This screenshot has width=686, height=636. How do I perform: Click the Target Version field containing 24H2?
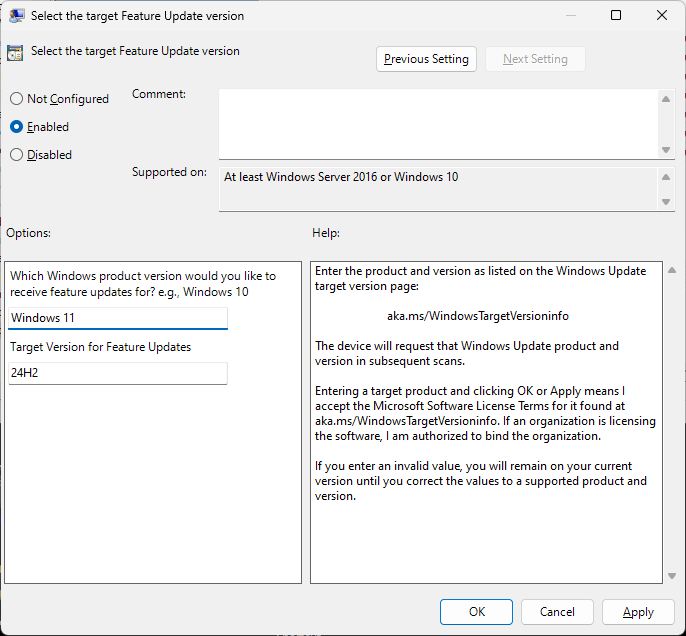[x=118, y=373]
